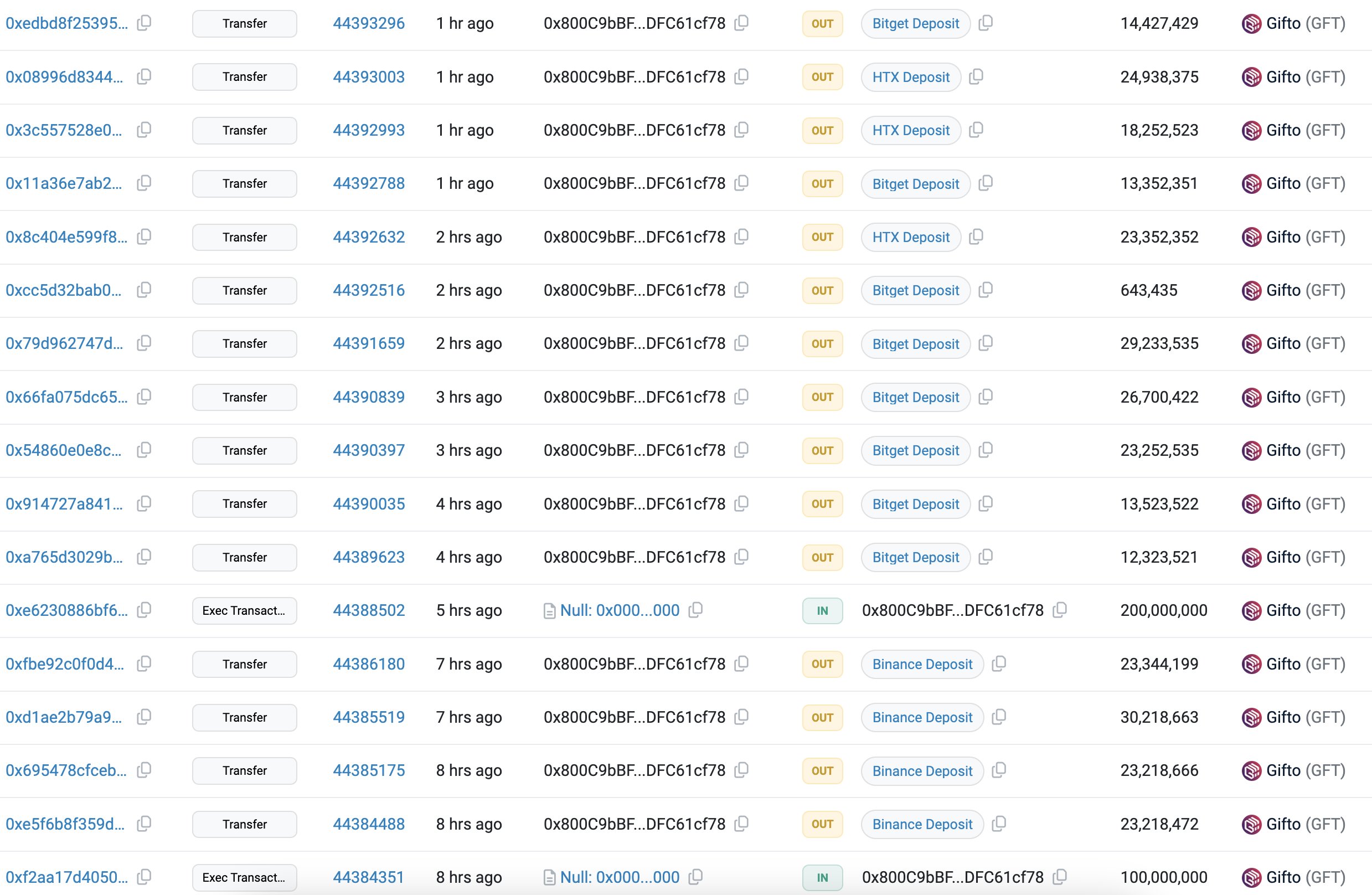Screen dimensions: 1372x895
Task: Click IN badge in 100,000,000 row
Action: pos(822,878)
